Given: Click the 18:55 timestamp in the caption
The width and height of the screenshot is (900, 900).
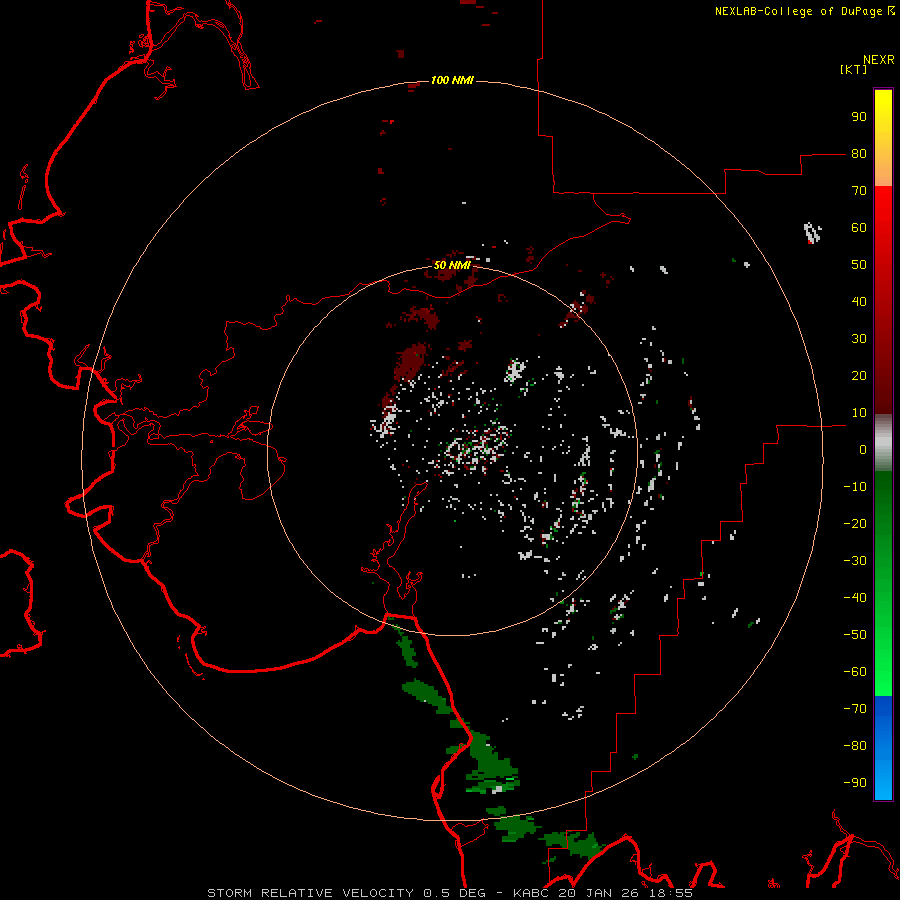Looking at the screenshot, I should click(673, 893).
